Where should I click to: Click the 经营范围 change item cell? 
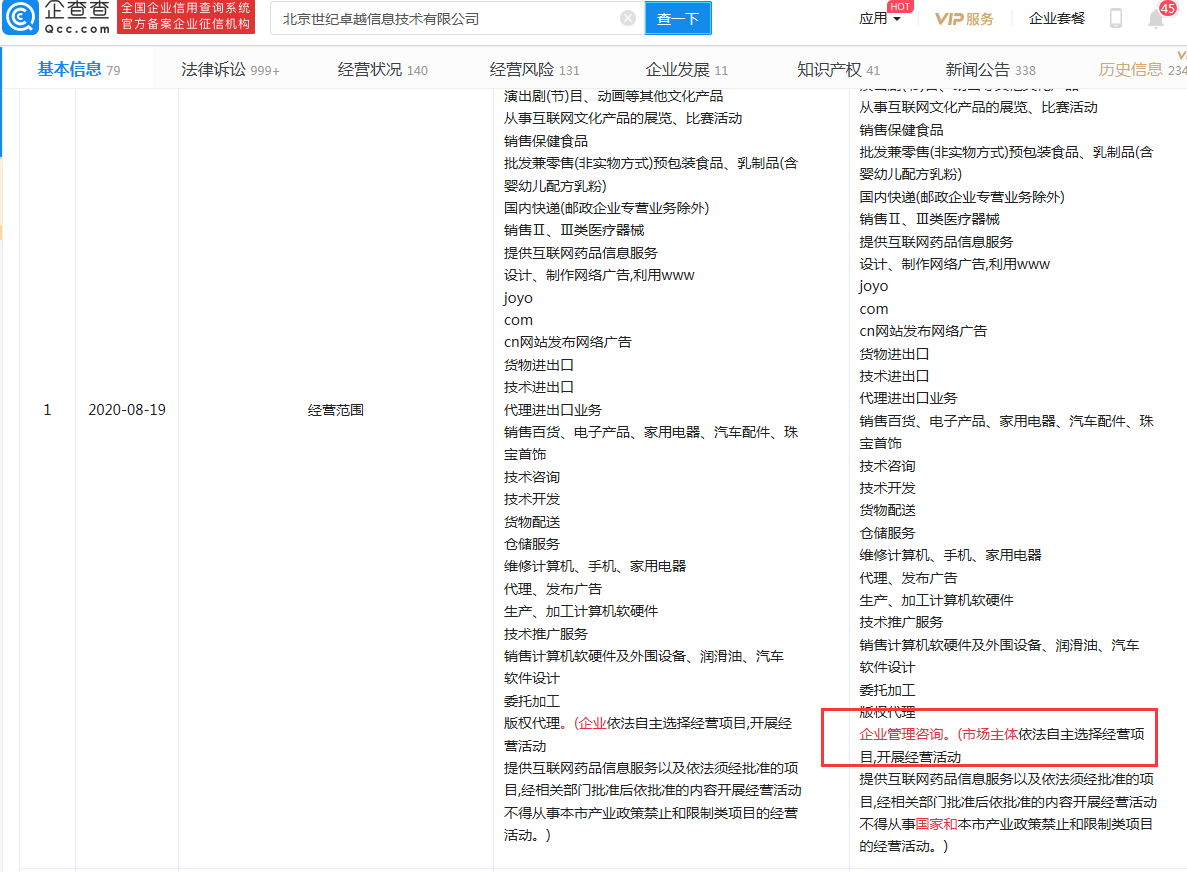click(336, 410)
